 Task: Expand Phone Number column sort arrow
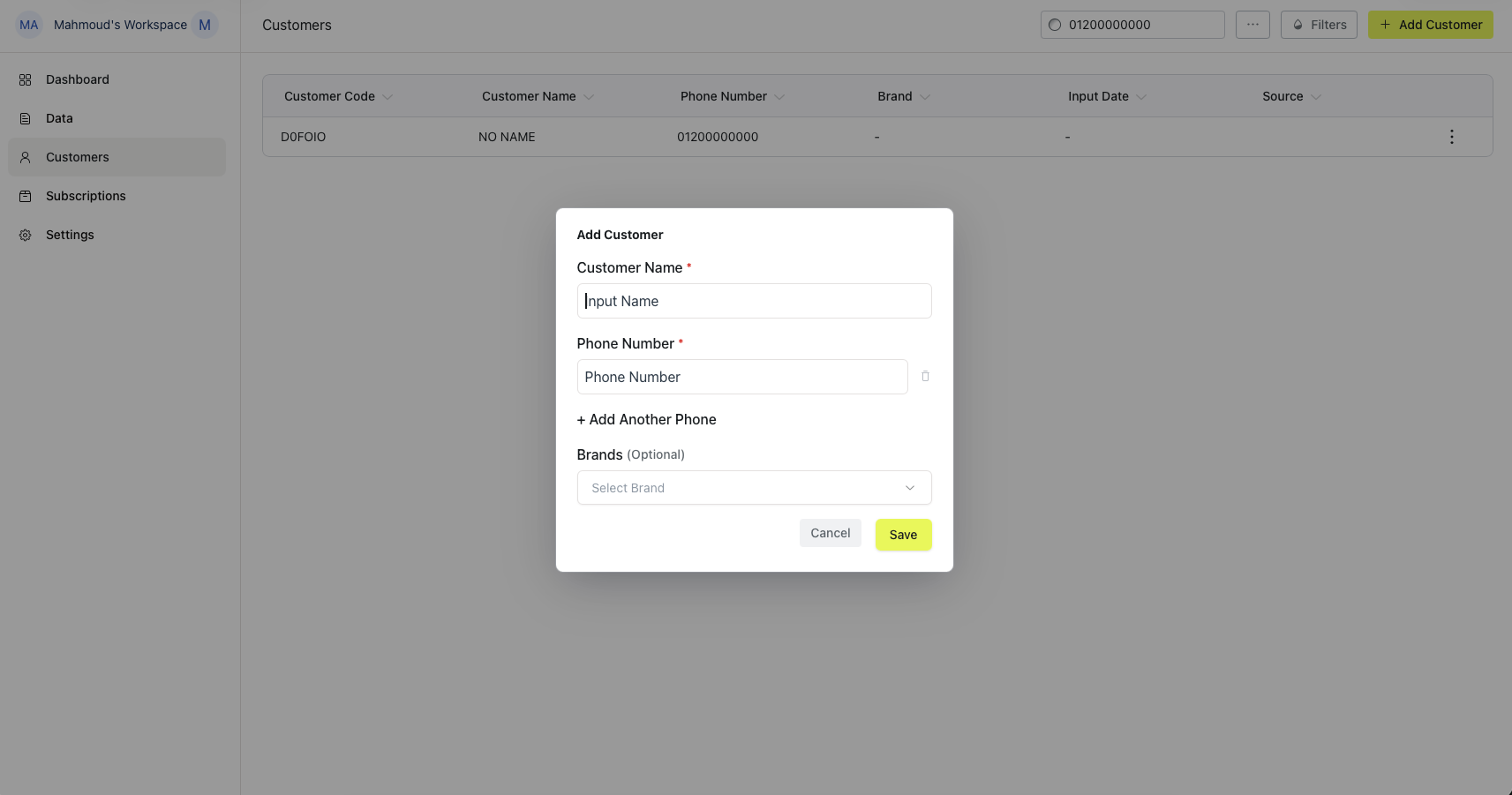pos(779,97)
